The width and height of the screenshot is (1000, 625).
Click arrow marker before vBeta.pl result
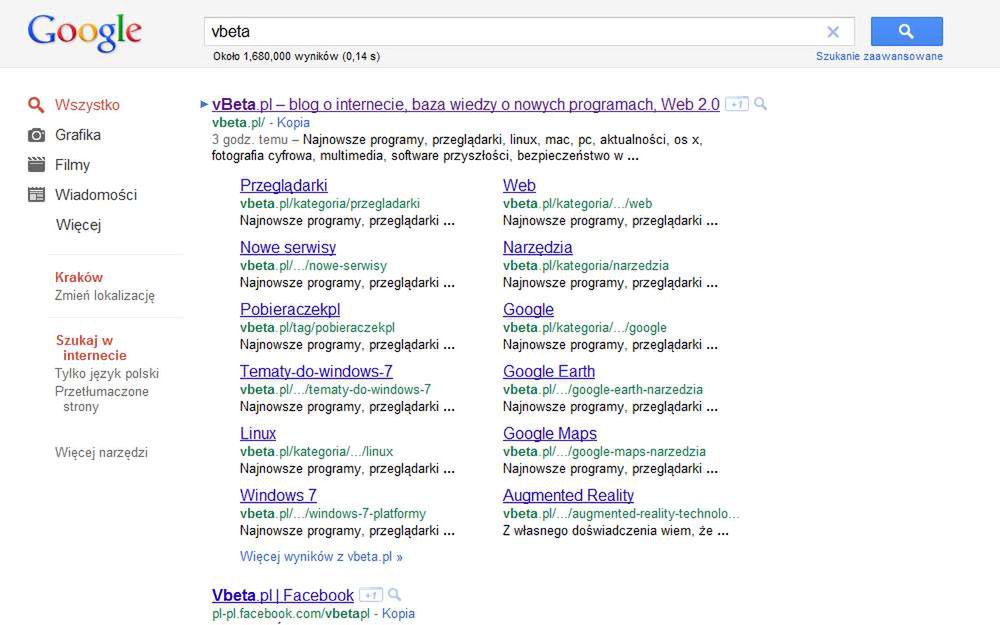pyautogui.click(x=204, y=104)
